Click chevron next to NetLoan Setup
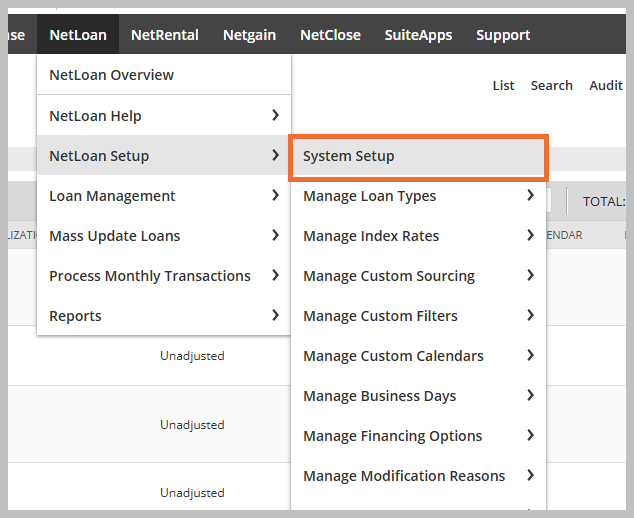 [x=275, y=155]
